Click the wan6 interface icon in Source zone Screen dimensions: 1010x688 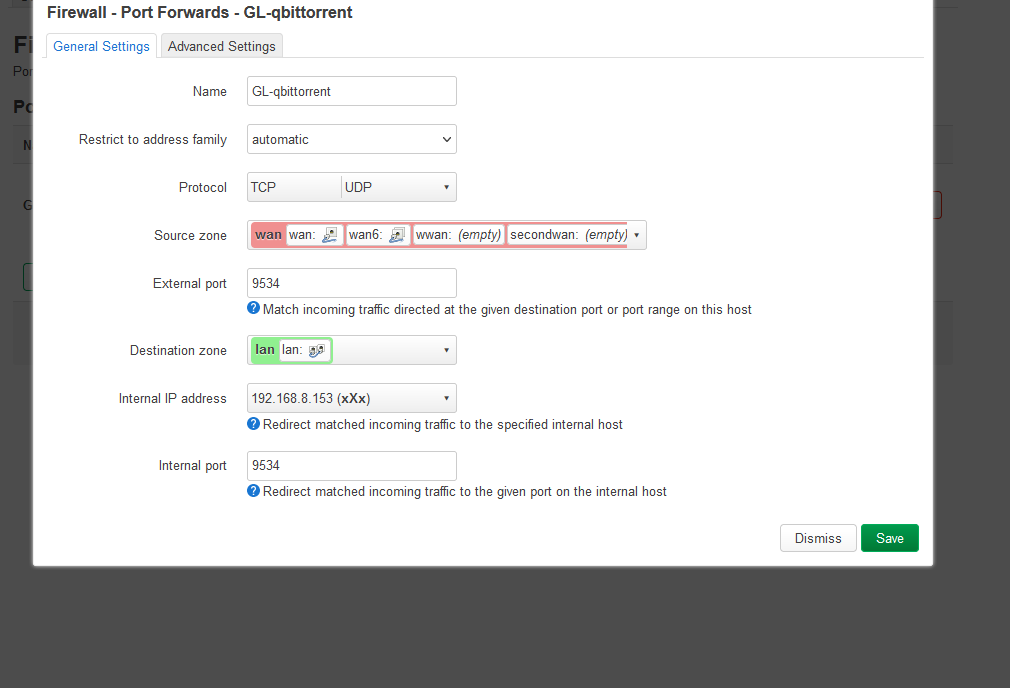tap(397, 235)
